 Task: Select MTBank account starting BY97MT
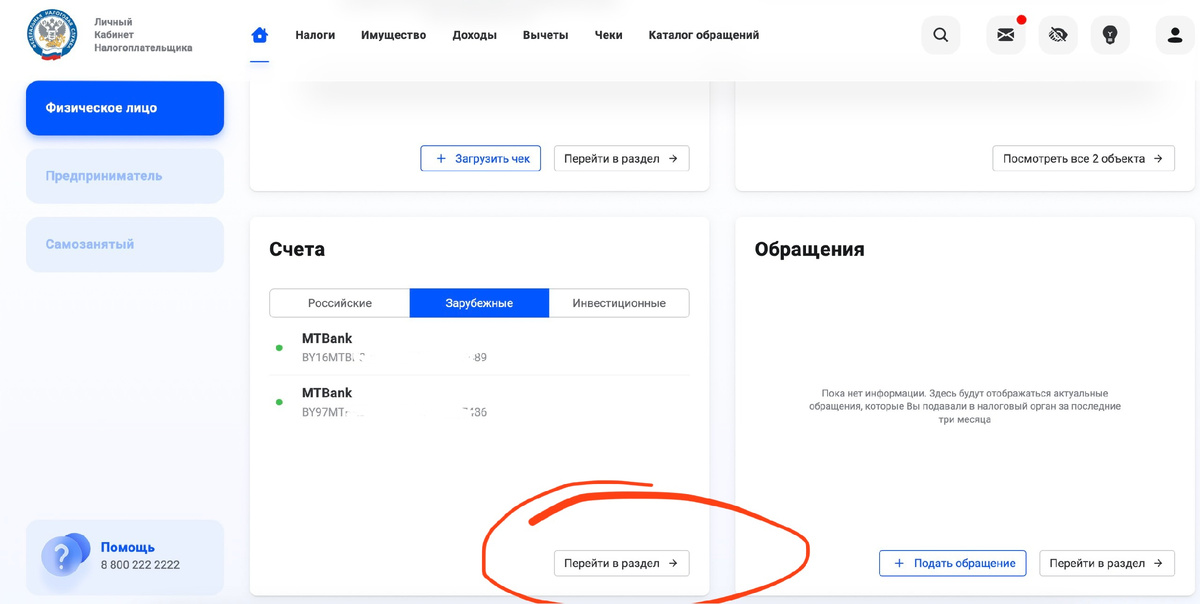(x=479, y=402)
